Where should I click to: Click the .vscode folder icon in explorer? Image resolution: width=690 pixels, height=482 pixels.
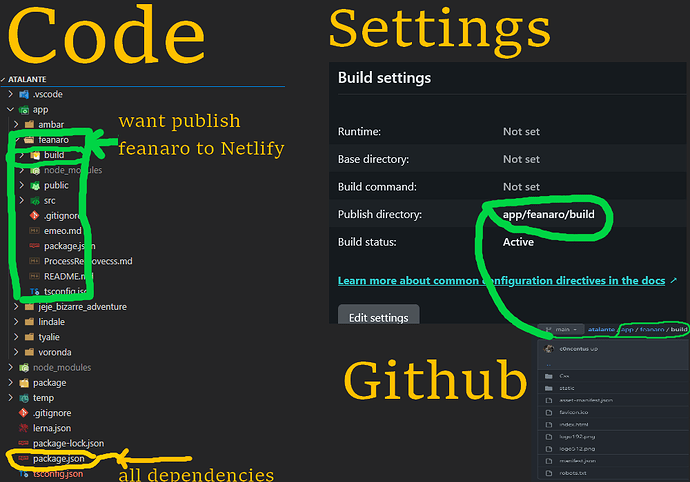pyautogui.click(x=24, y=94)
